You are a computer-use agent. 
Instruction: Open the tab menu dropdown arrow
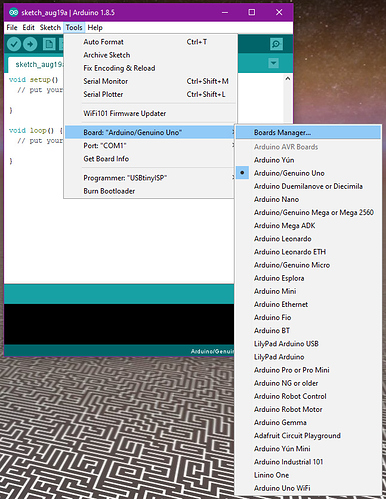[x=273, y=63]
